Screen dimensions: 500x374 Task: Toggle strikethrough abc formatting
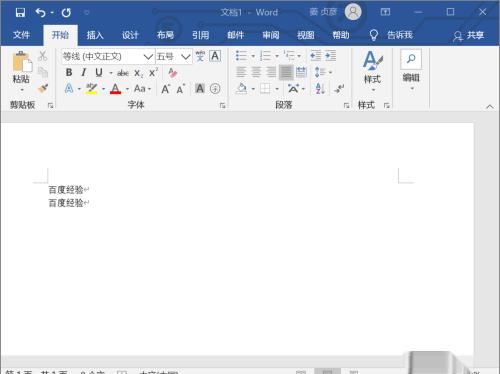click(x=123, y=73)
